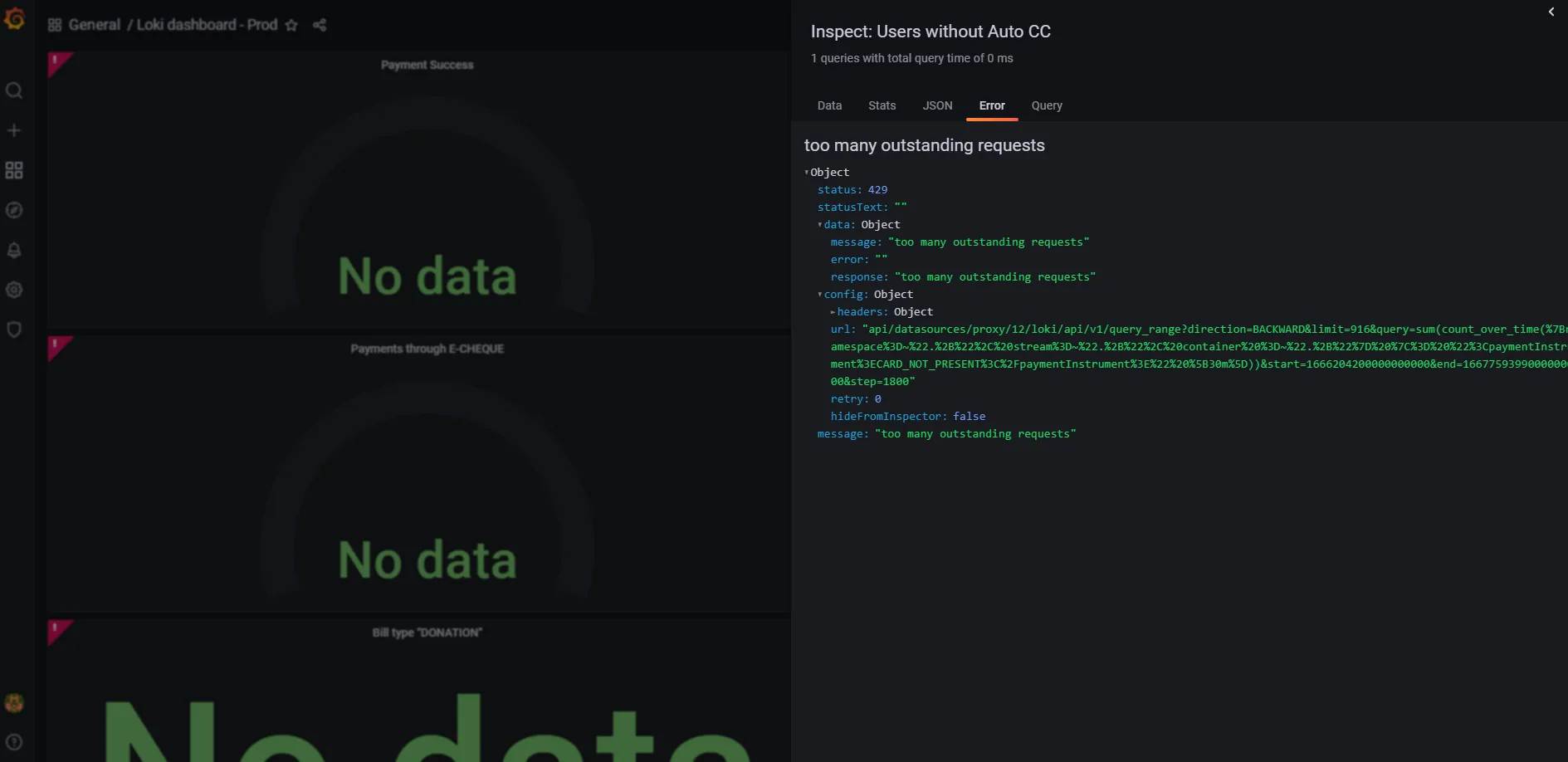Open the Explore compass icon
1568x762 pixels.
pyautogui.click(x=14, y=210)
